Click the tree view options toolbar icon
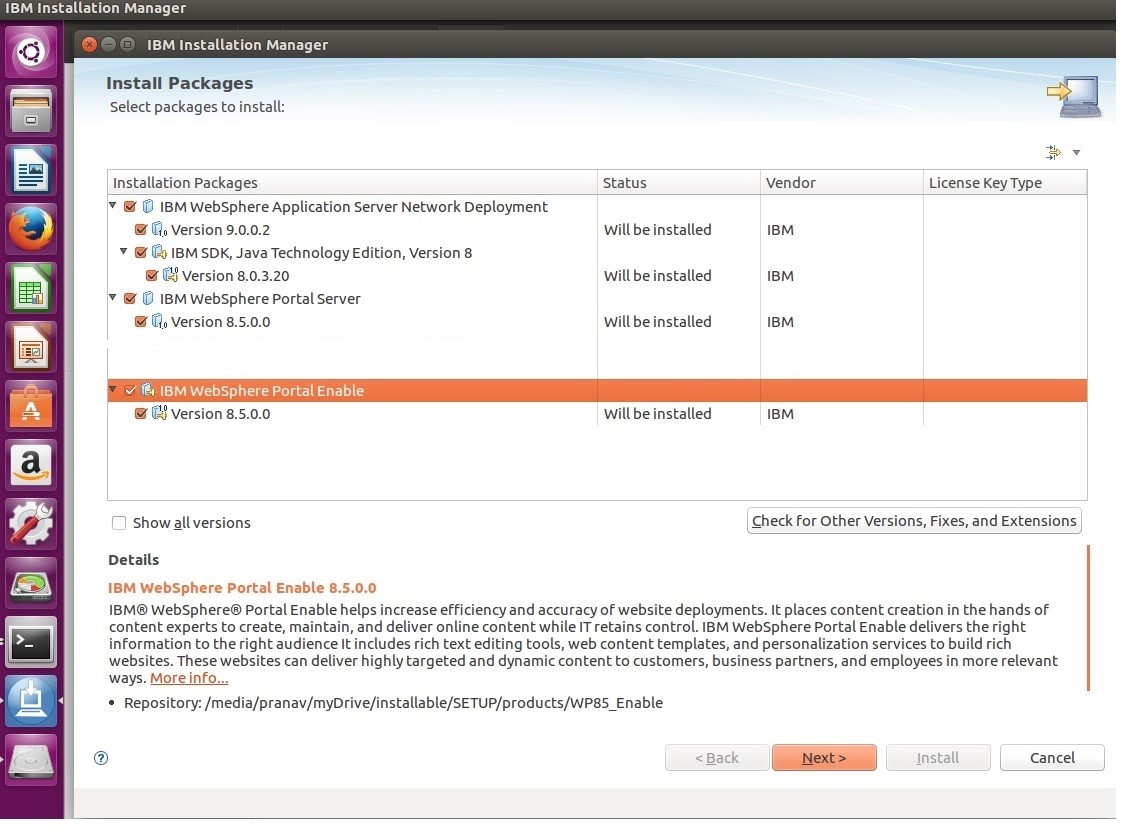This screenshot has height=838, width=1127. pos(1053,152)
